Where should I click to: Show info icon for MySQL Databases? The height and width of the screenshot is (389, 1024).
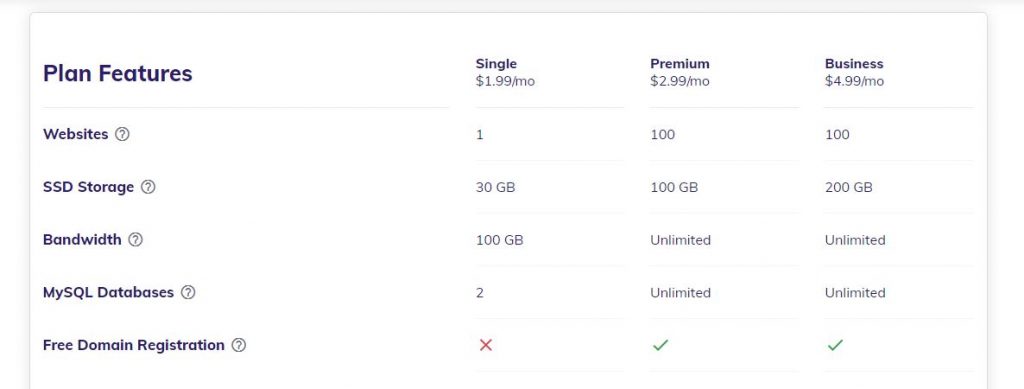188,292
